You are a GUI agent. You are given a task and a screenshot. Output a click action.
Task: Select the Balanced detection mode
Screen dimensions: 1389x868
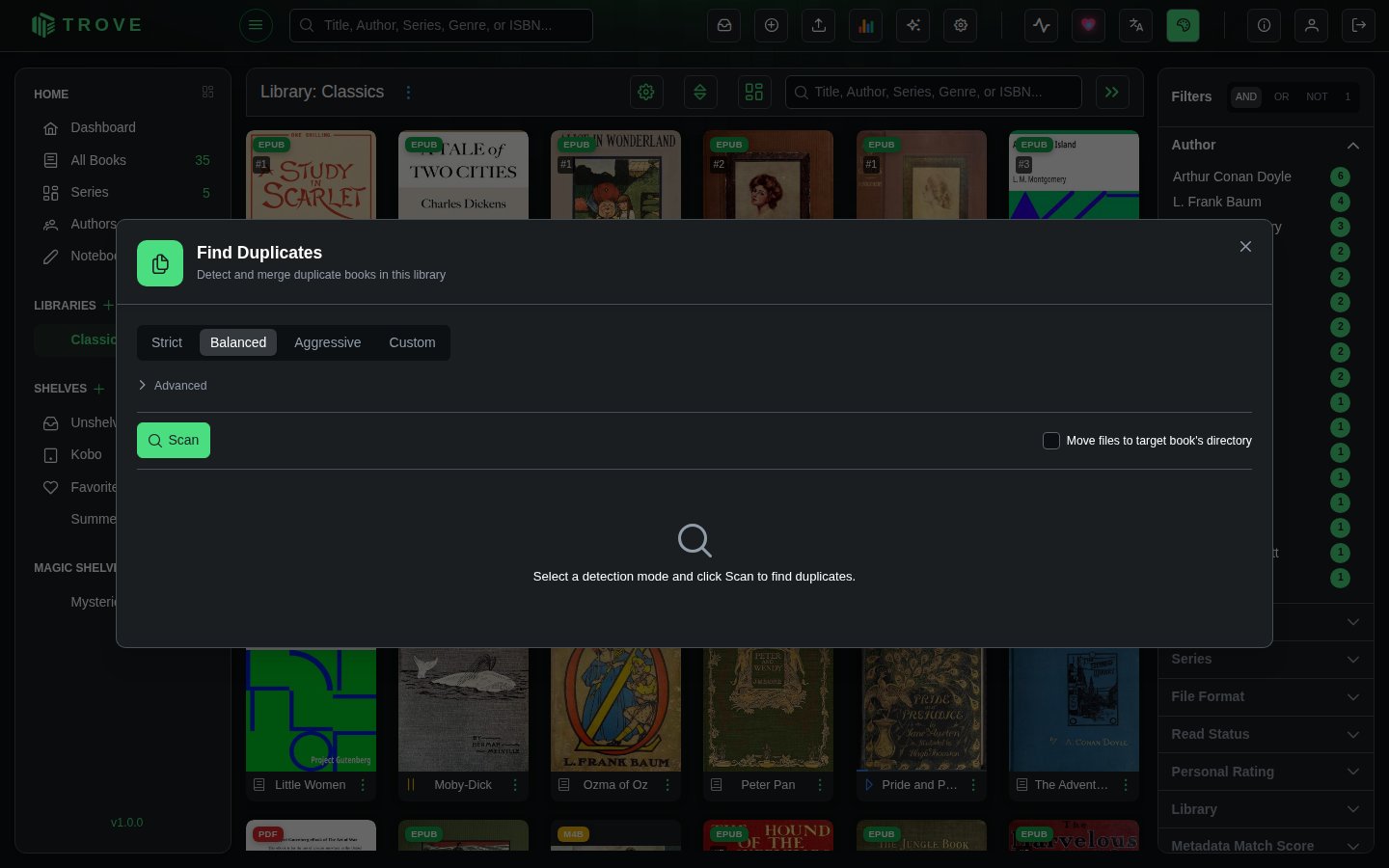click(x=238, y=342)
